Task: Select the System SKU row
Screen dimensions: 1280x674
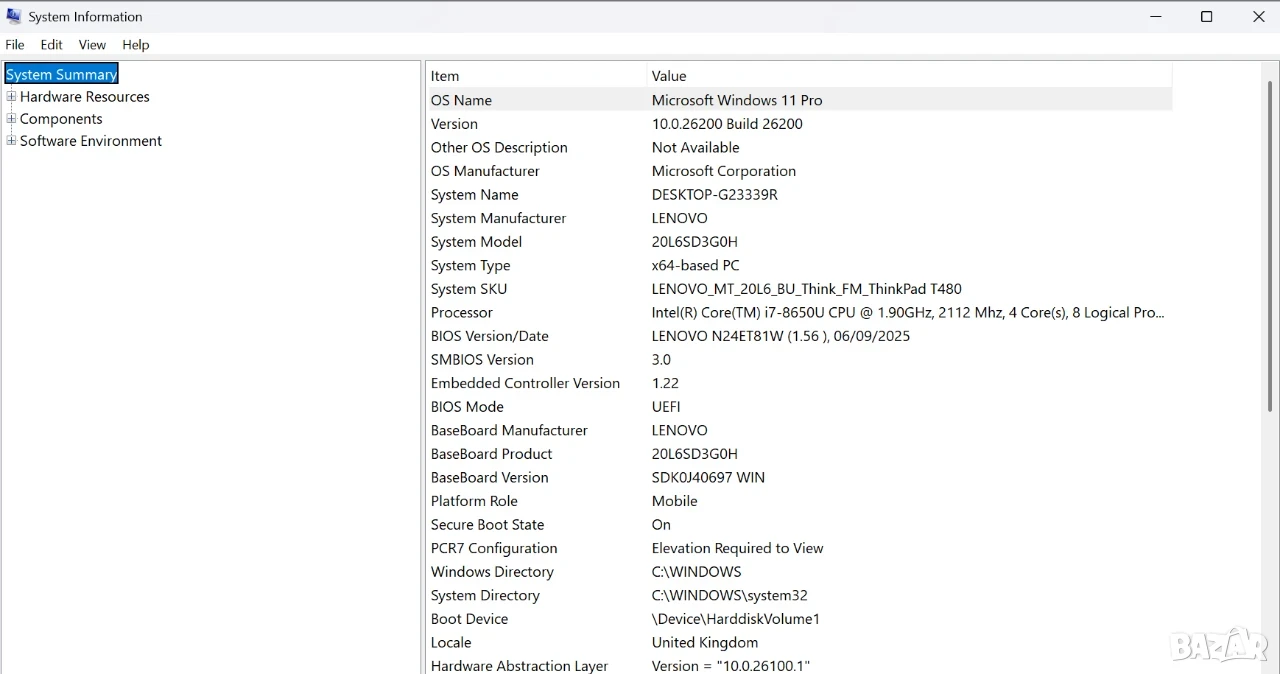Action: [x=799, y=289]
